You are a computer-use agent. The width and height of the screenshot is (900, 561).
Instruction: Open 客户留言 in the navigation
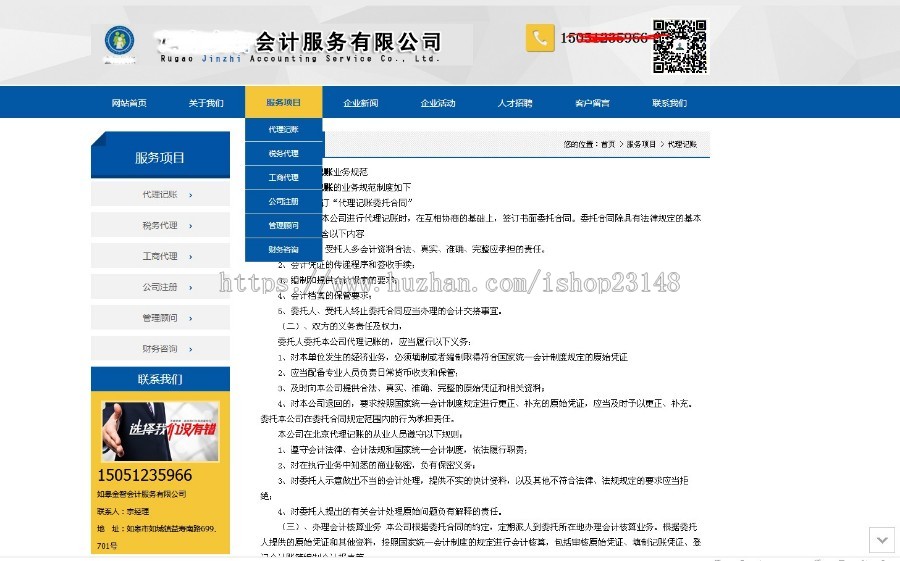click(x=592, y=103)
